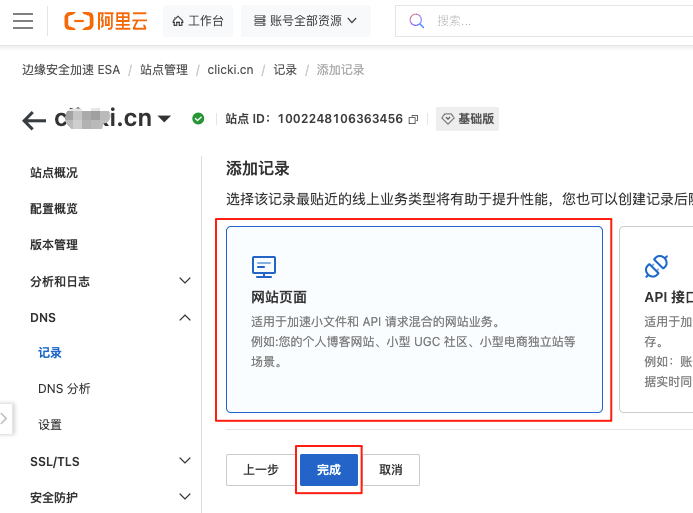The width and height of the screenshot is (693, 513).
Task: Open the 账号全部资源 dropdown
Action: click(306, 21)
